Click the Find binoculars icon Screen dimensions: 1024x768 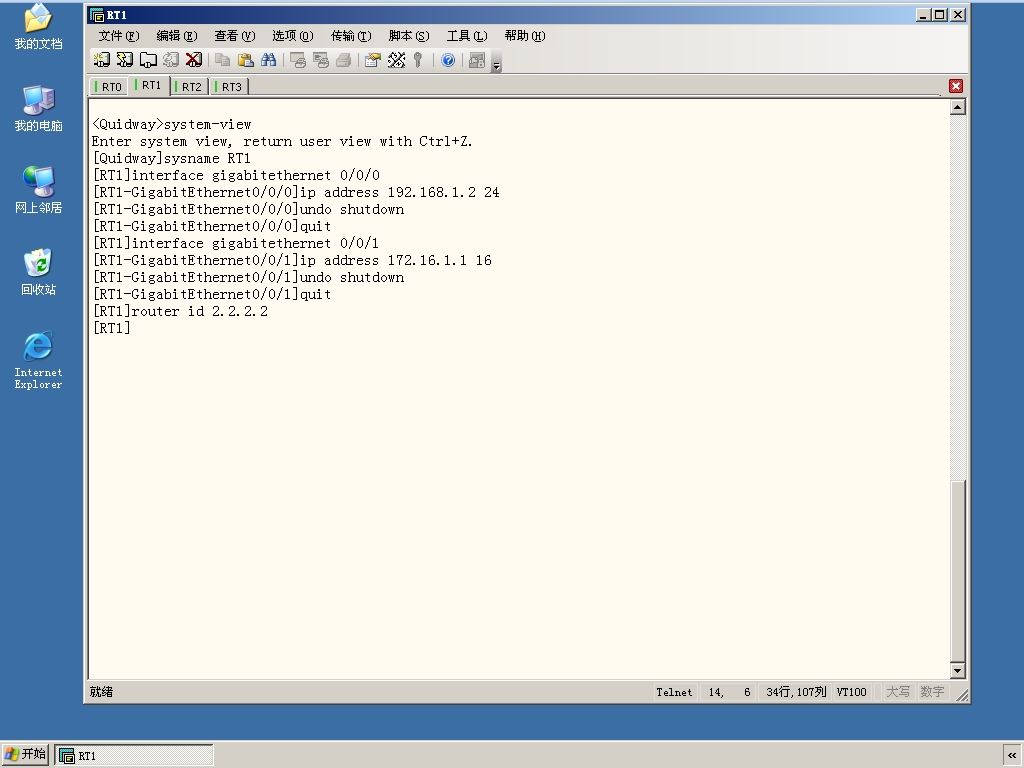(x=268, y=60)
